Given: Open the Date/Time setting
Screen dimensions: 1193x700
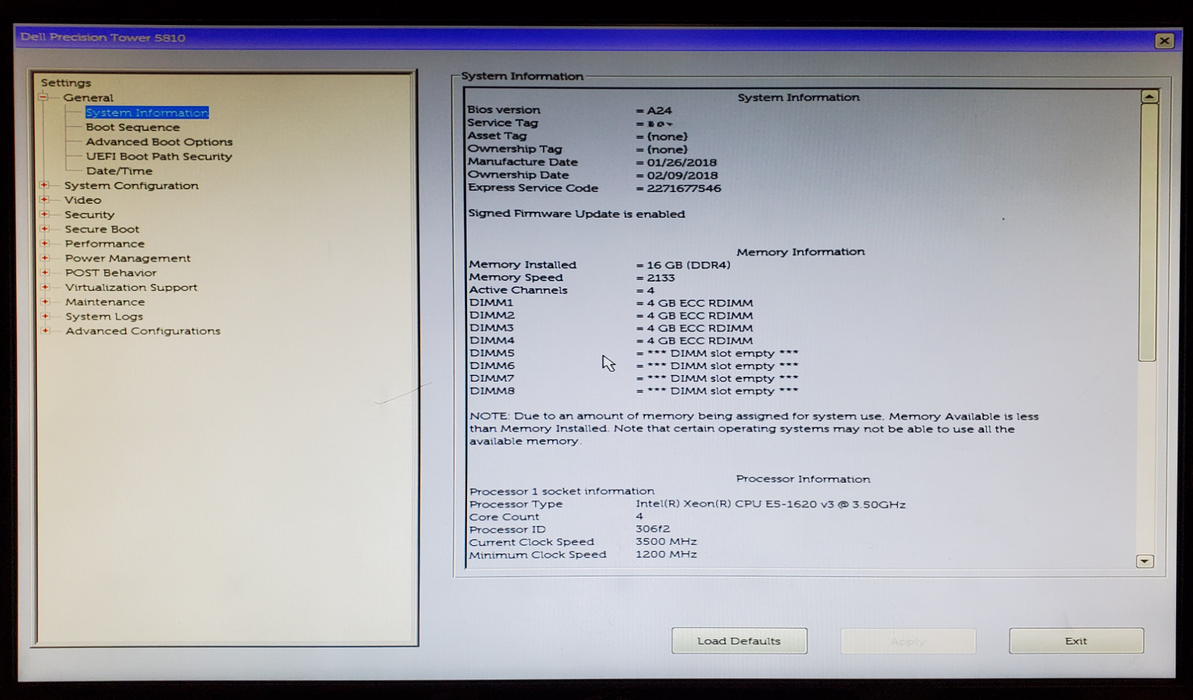Looking at the screenshot, I should click(x=119, y=170).
